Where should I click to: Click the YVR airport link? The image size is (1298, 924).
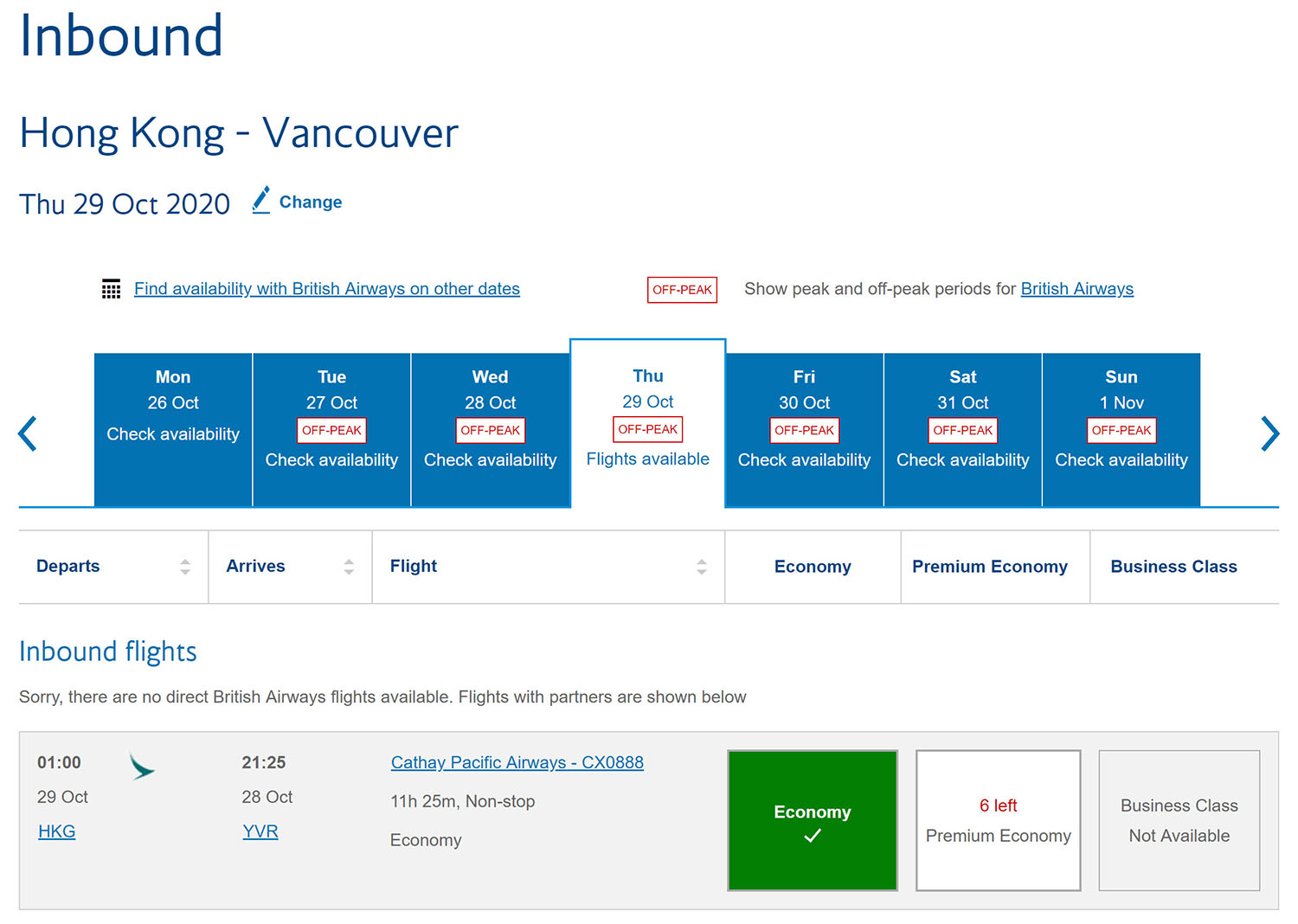click(x=260, y=831)
